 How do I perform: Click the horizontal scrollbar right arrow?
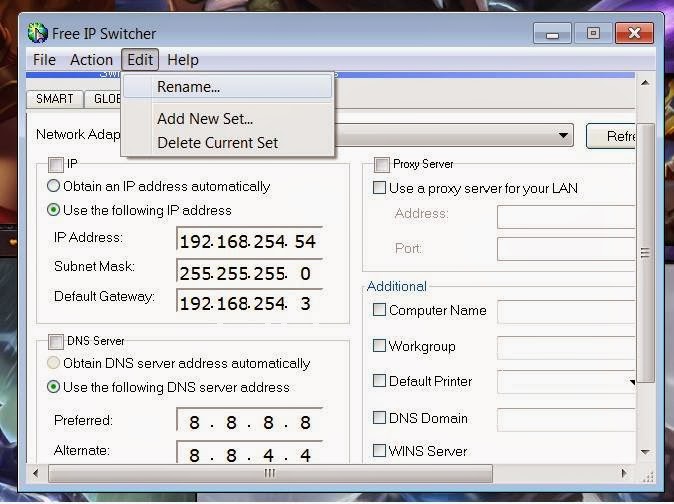pos(624,473)
